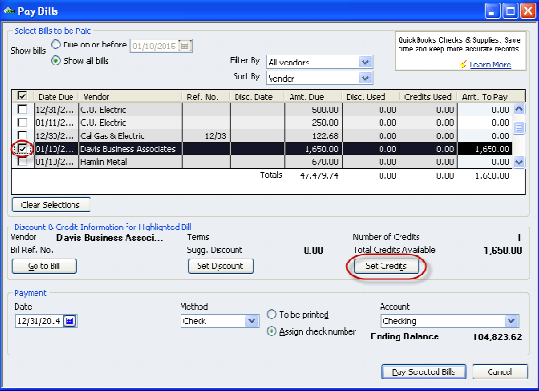This screenshot has height=391, width=539.
Task: Click the Amt. To Pay column header
Action: pyautogui.click(x=485, y=97)
